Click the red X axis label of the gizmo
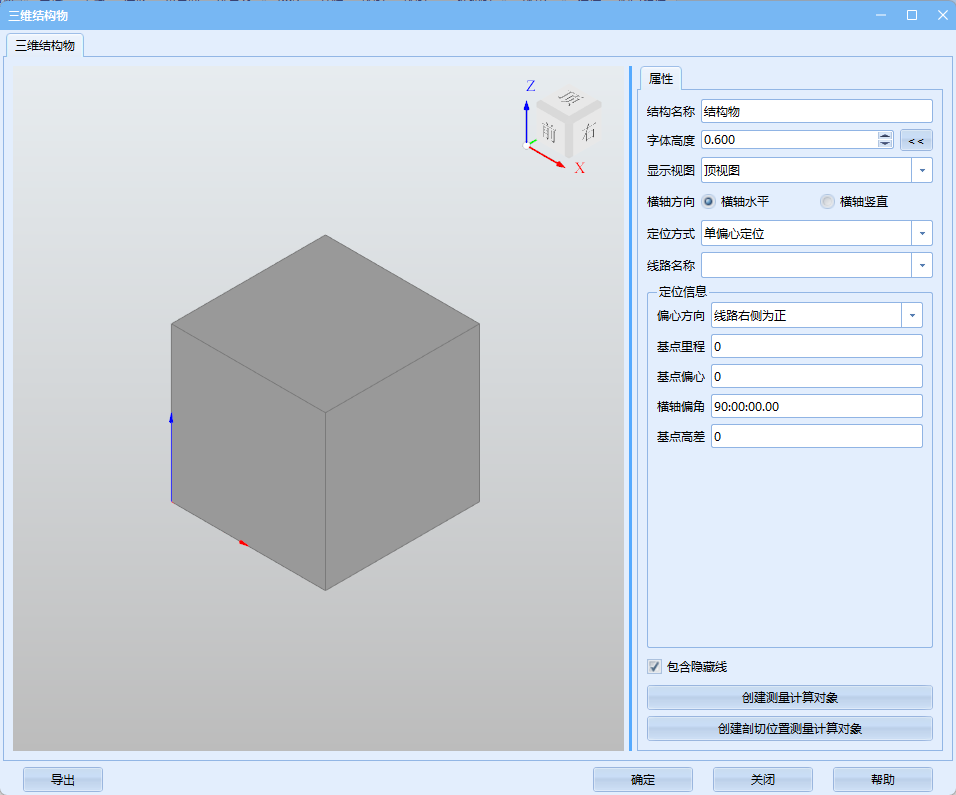The image size is (956, 795). 579,168
